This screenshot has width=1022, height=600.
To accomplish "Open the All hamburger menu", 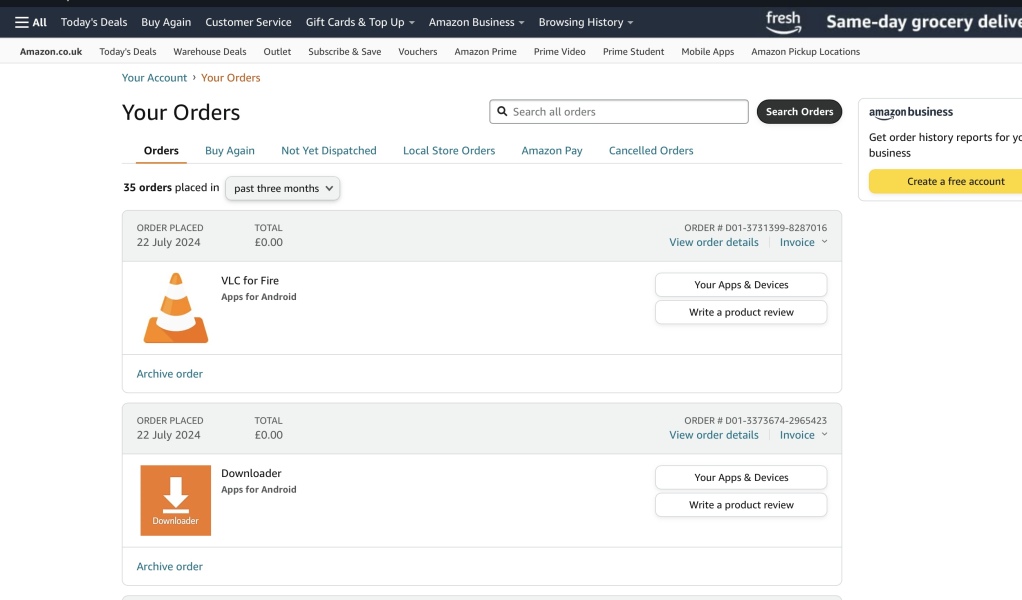I will tap(31, 22).
